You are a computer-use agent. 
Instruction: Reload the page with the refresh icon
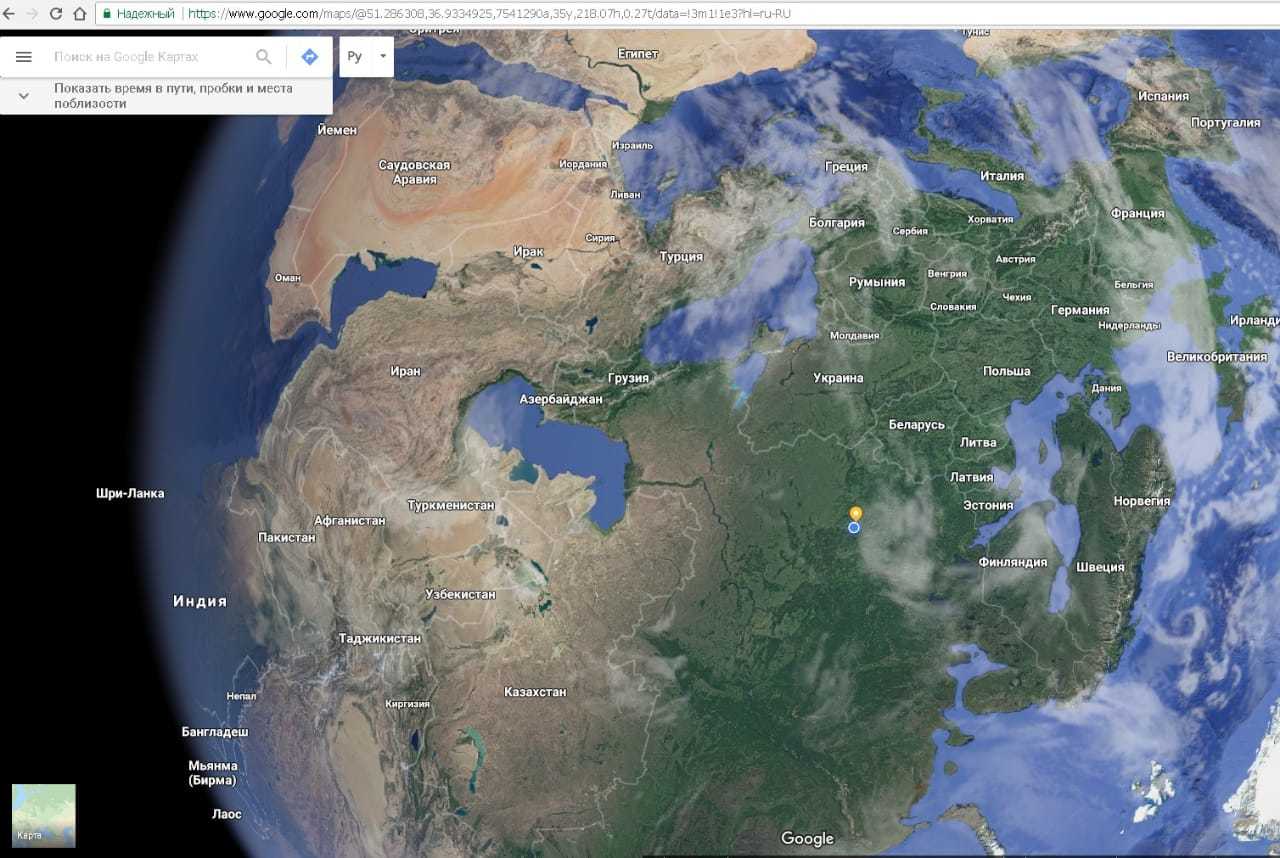click(x=56, y=14)
